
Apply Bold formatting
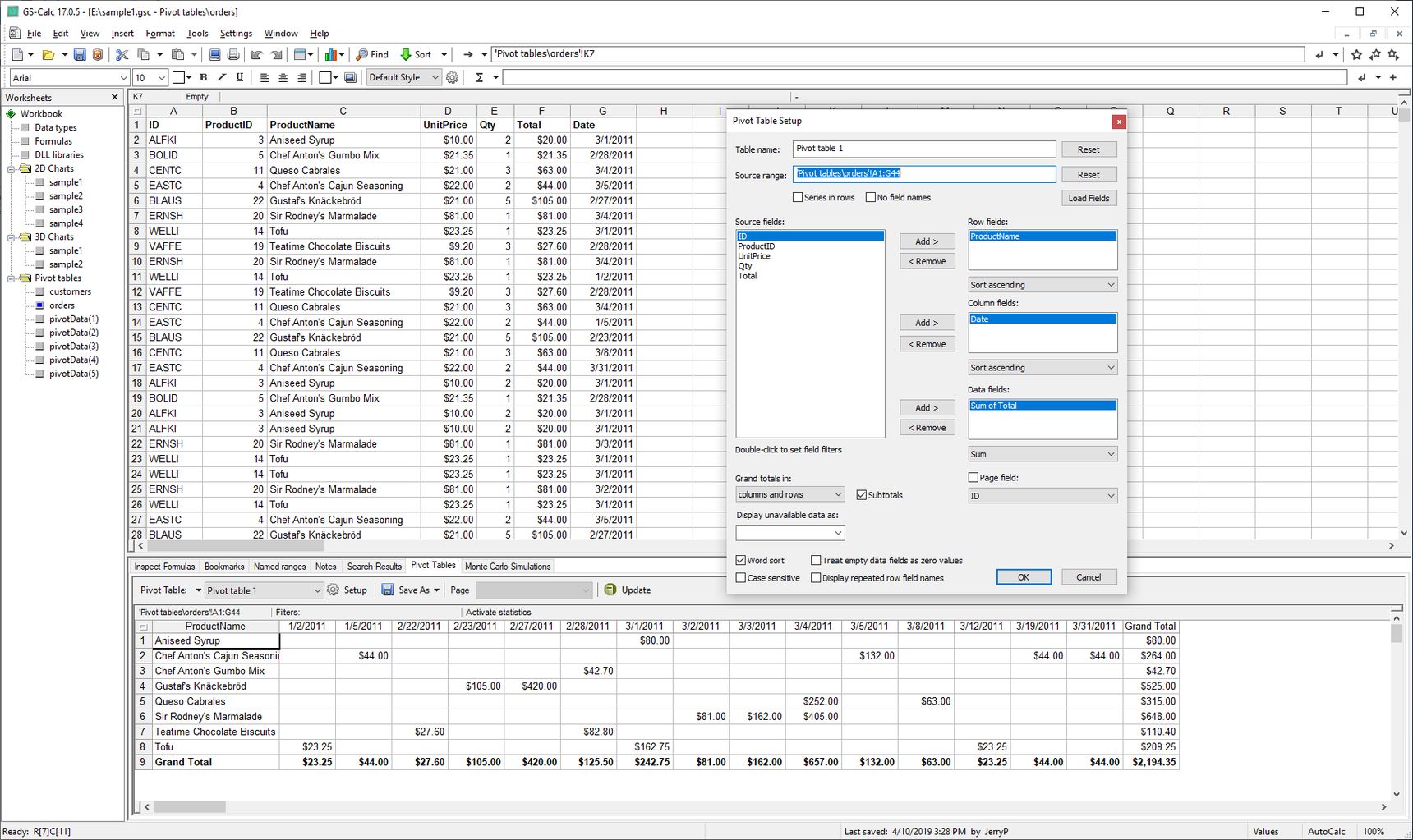[x=204, y=77]
